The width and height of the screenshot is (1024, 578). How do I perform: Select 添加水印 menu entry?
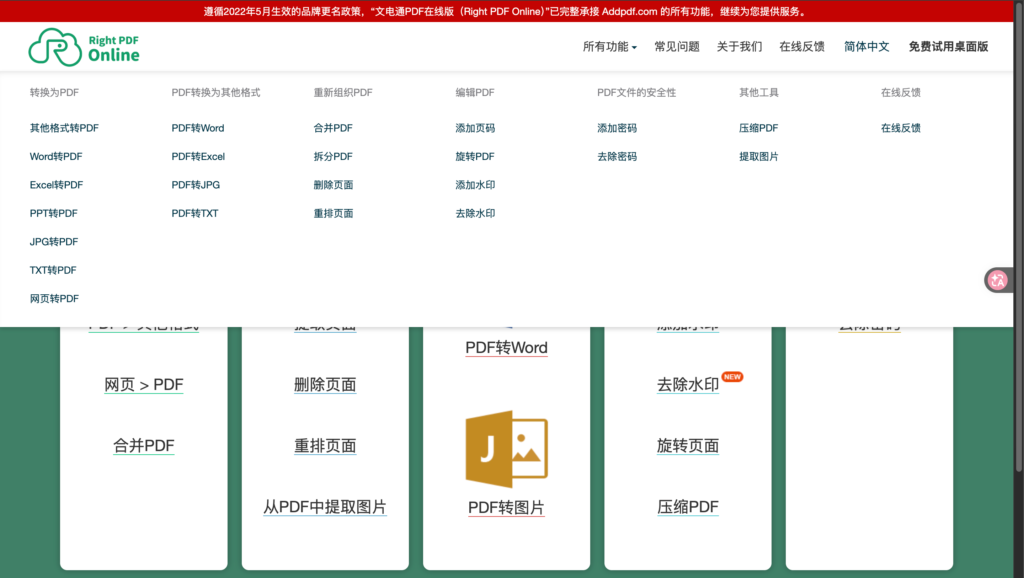point(475,185)
